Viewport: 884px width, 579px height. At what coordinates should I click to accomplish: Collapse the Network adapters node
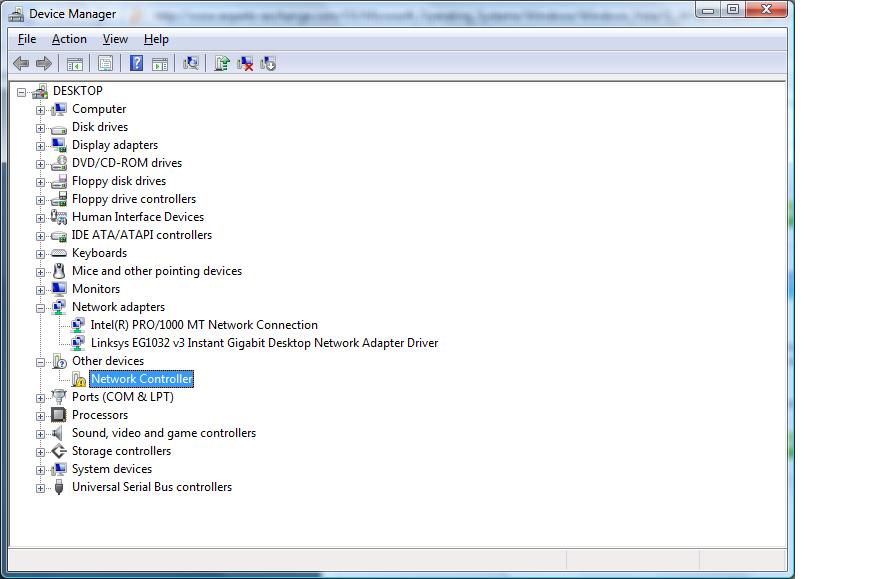[x=40, y=307]
